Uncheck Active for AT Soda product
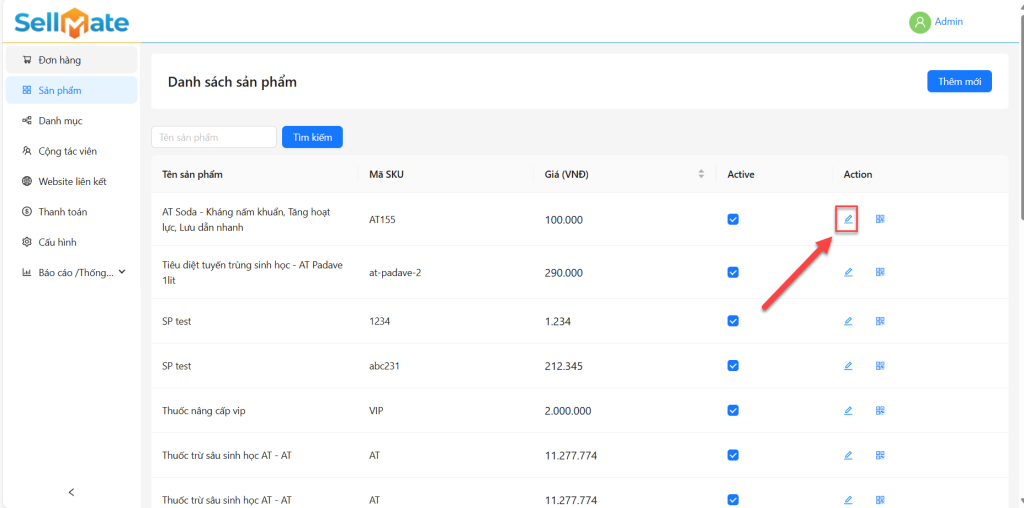Image resolution: width=1024 pixels, height=508 pixels. 733,219
